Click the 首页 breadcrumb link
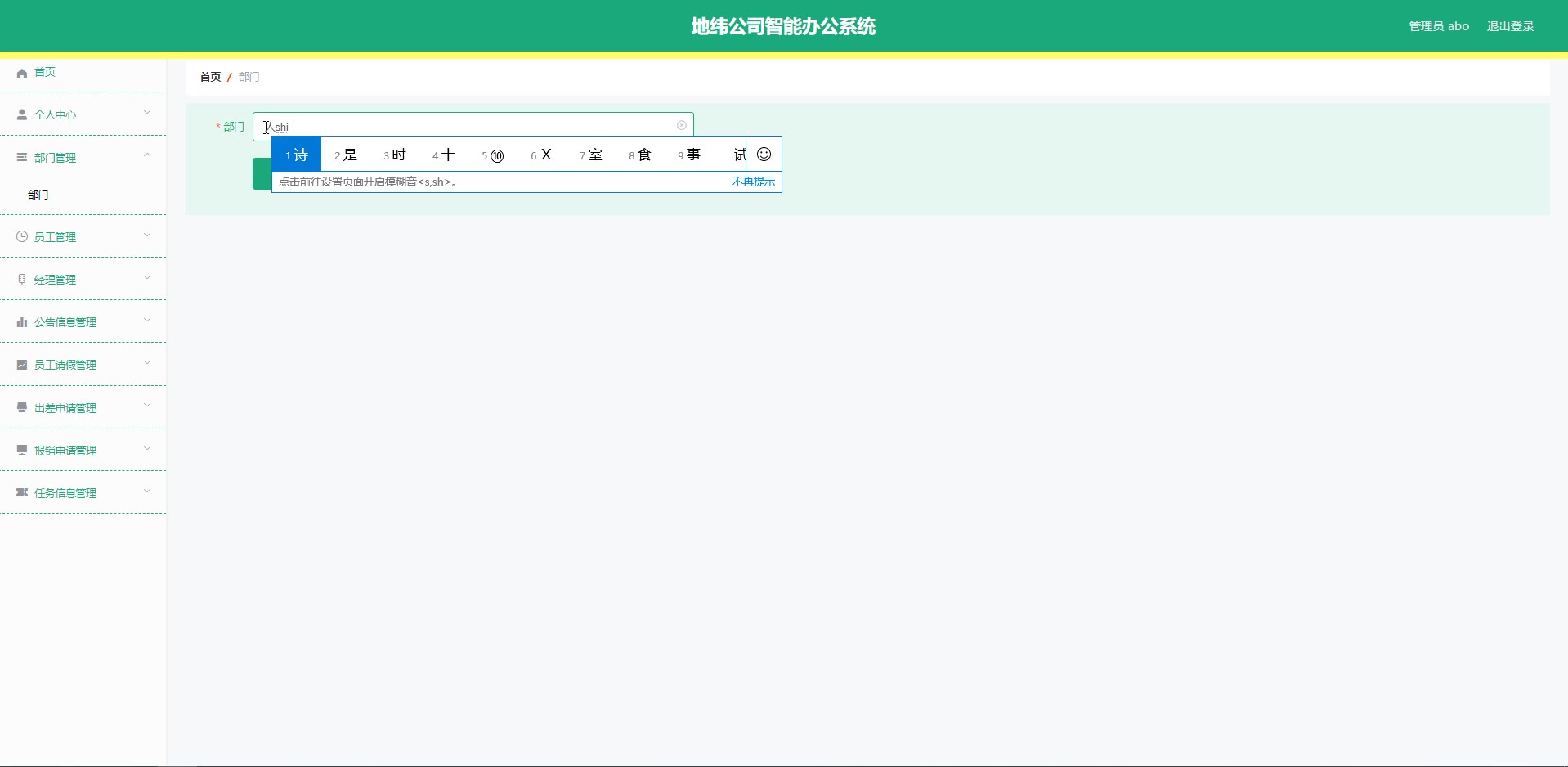 click(210, 77)
